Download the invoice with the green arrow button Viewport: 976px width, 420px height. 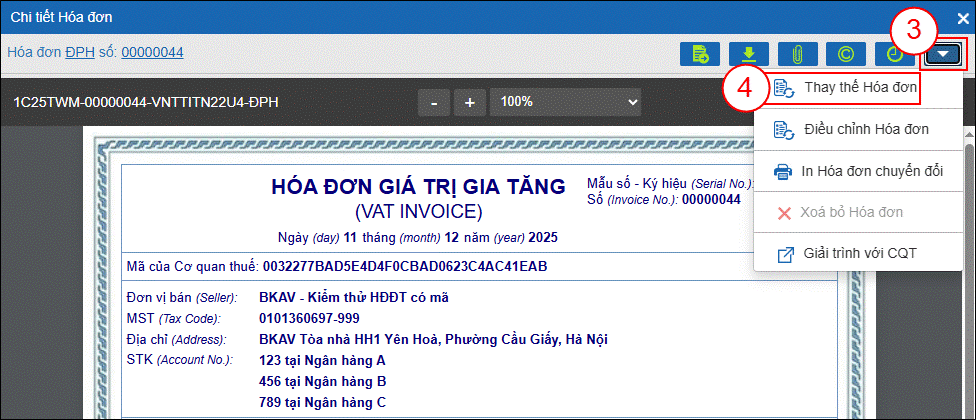pyautogui.click(x=749, y=54)
